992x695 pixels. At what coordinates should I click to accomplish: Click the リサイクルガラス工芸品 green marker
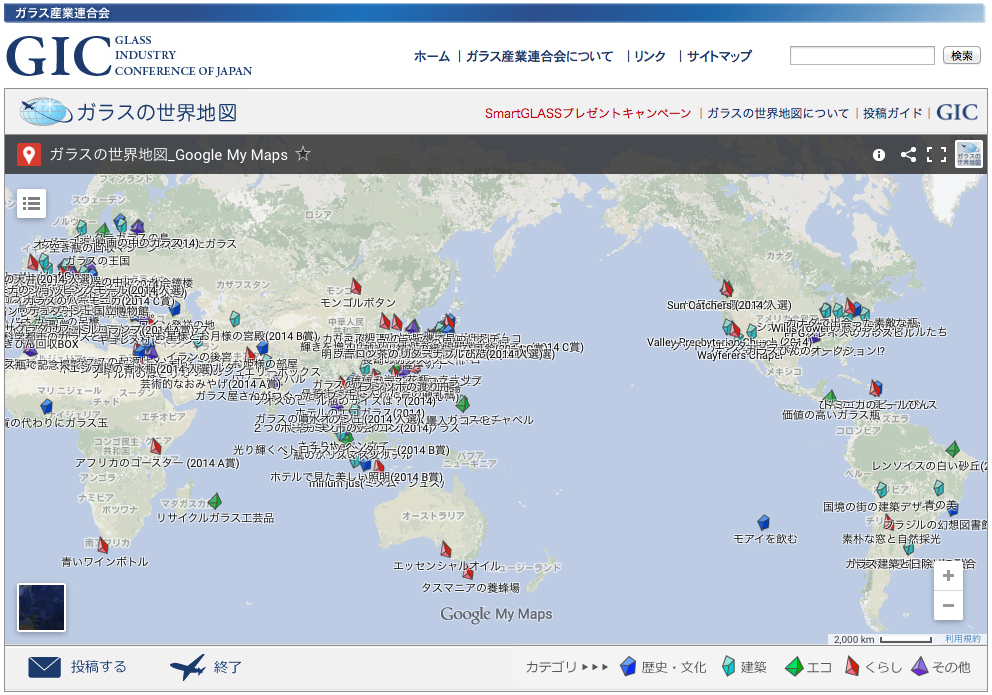click(215, 501)
